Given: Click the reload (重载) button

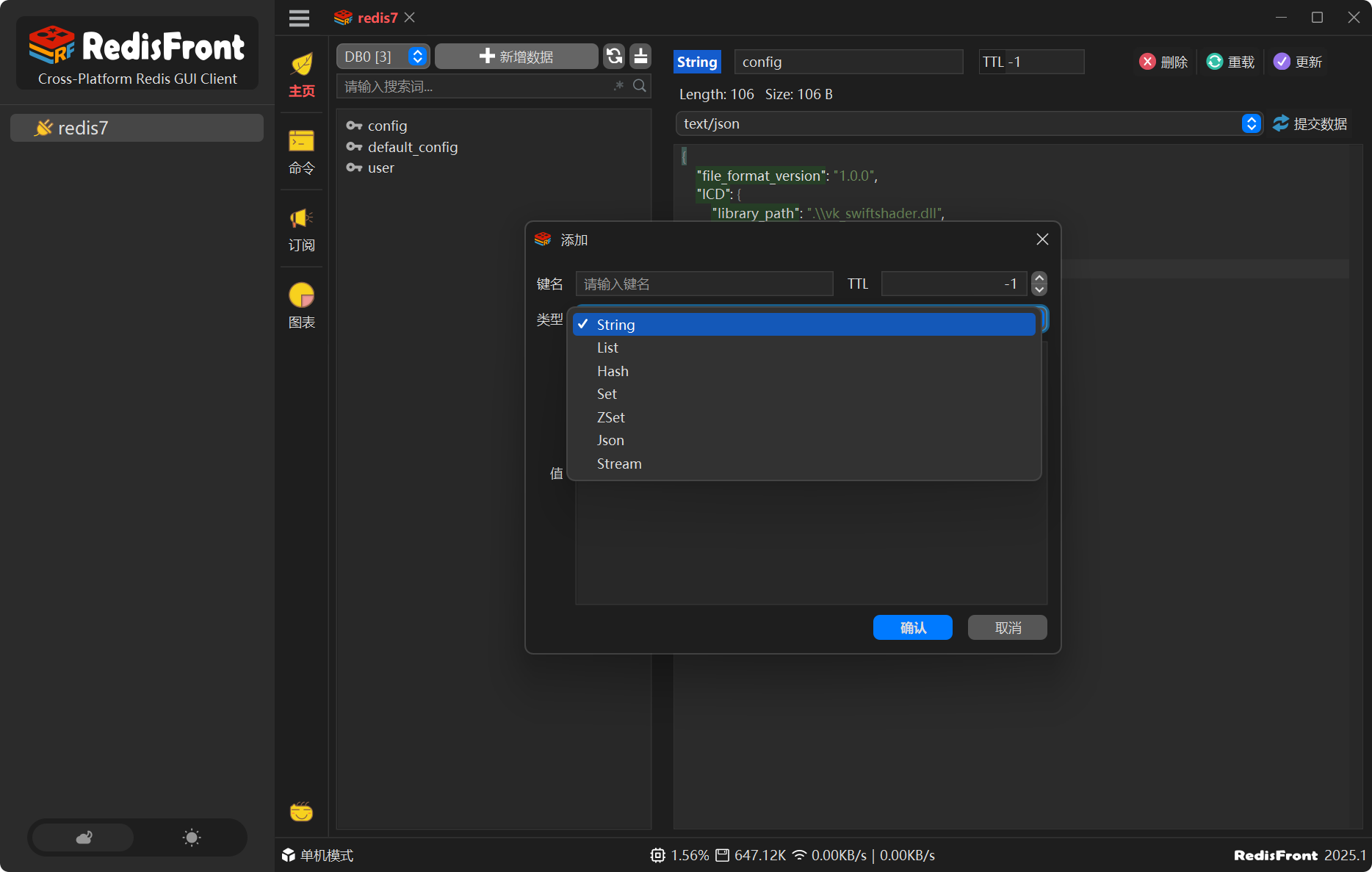Looking at the screenshot, I should 1231,62.
